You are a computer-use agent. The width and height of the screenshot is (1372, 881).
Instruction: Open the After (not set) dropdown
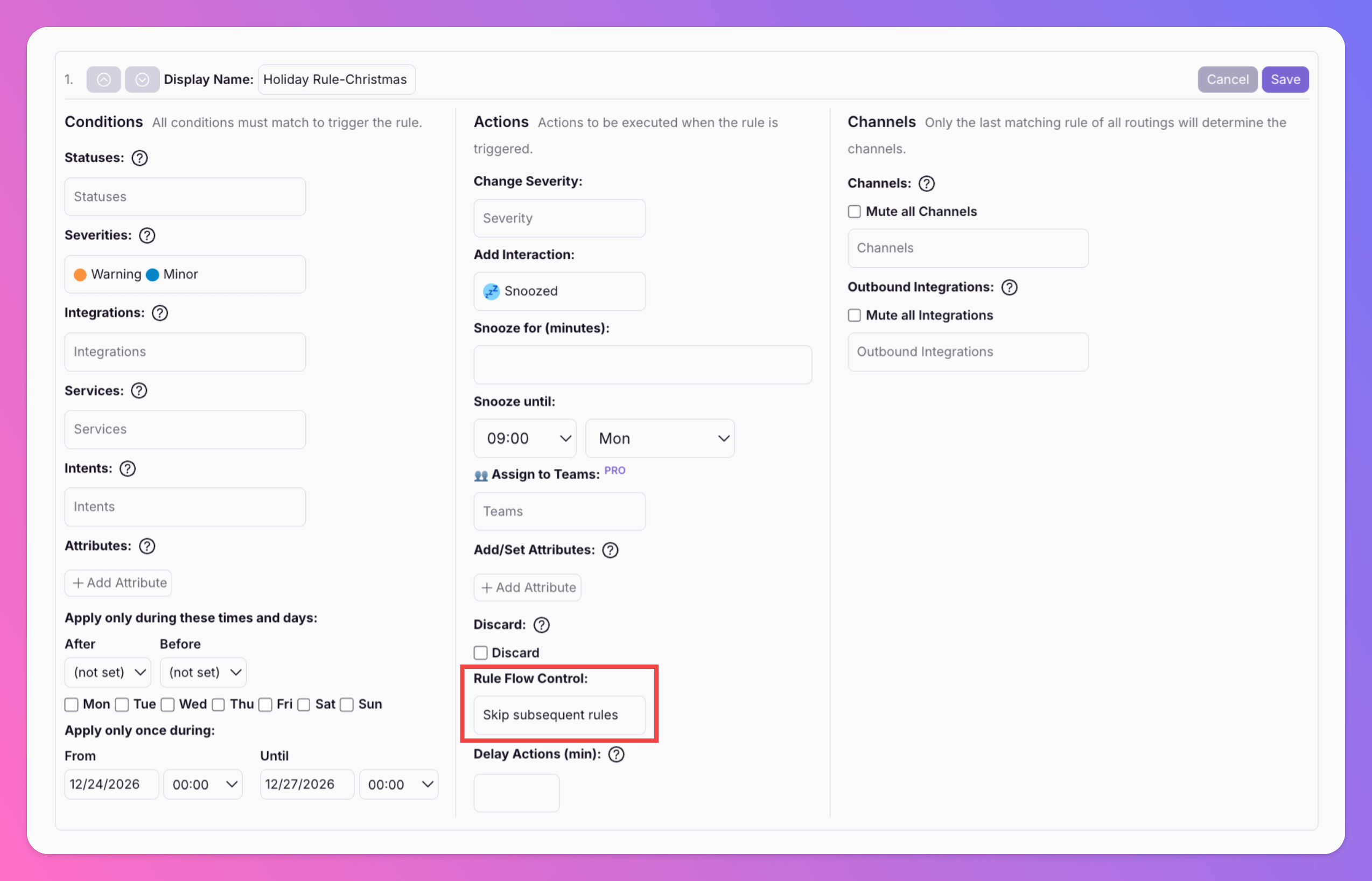point(108,672)
